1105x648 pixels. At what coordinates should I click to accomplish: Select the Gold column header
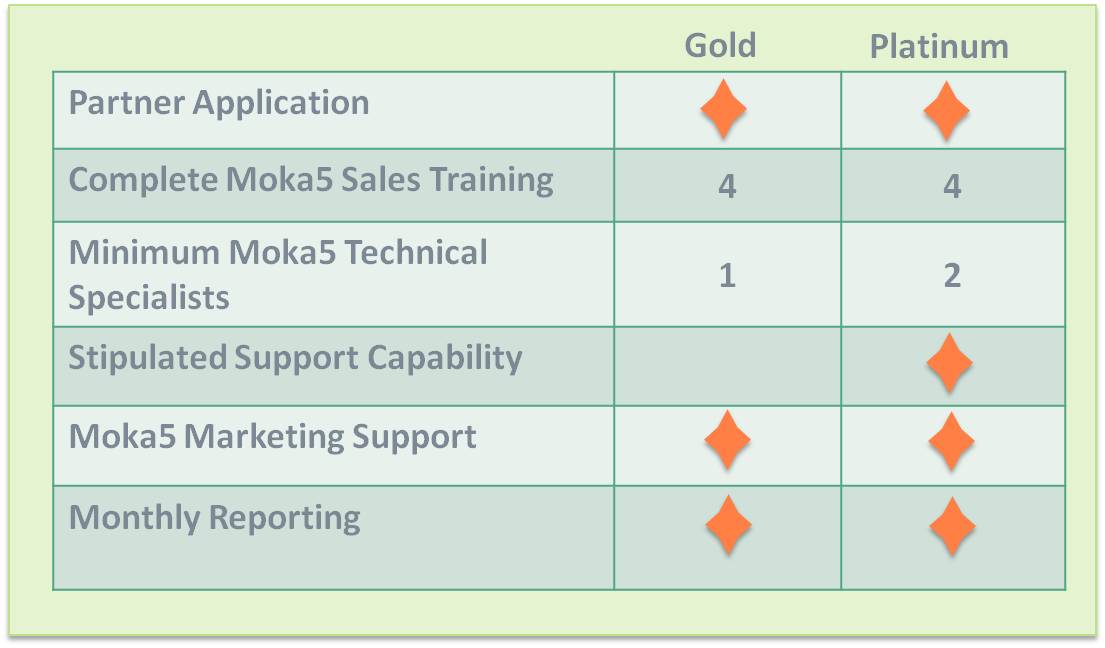click(720, 46)
